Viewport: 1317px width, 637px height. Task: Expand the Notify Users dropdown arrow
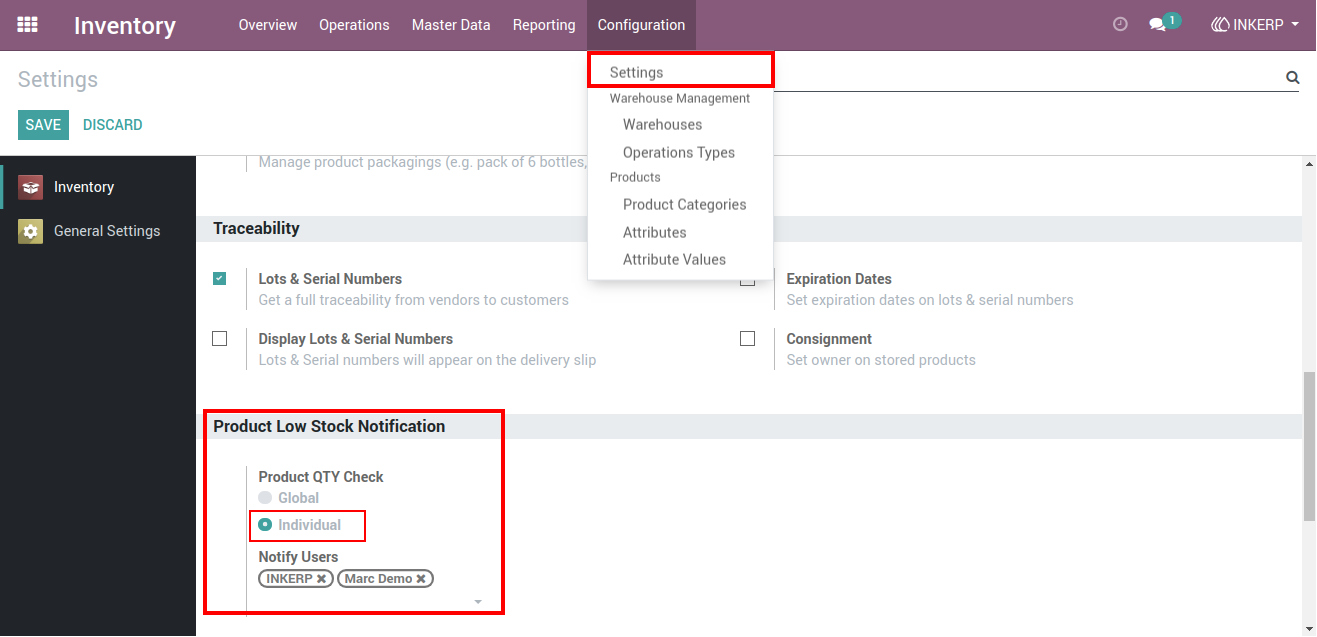pos(478,602)
